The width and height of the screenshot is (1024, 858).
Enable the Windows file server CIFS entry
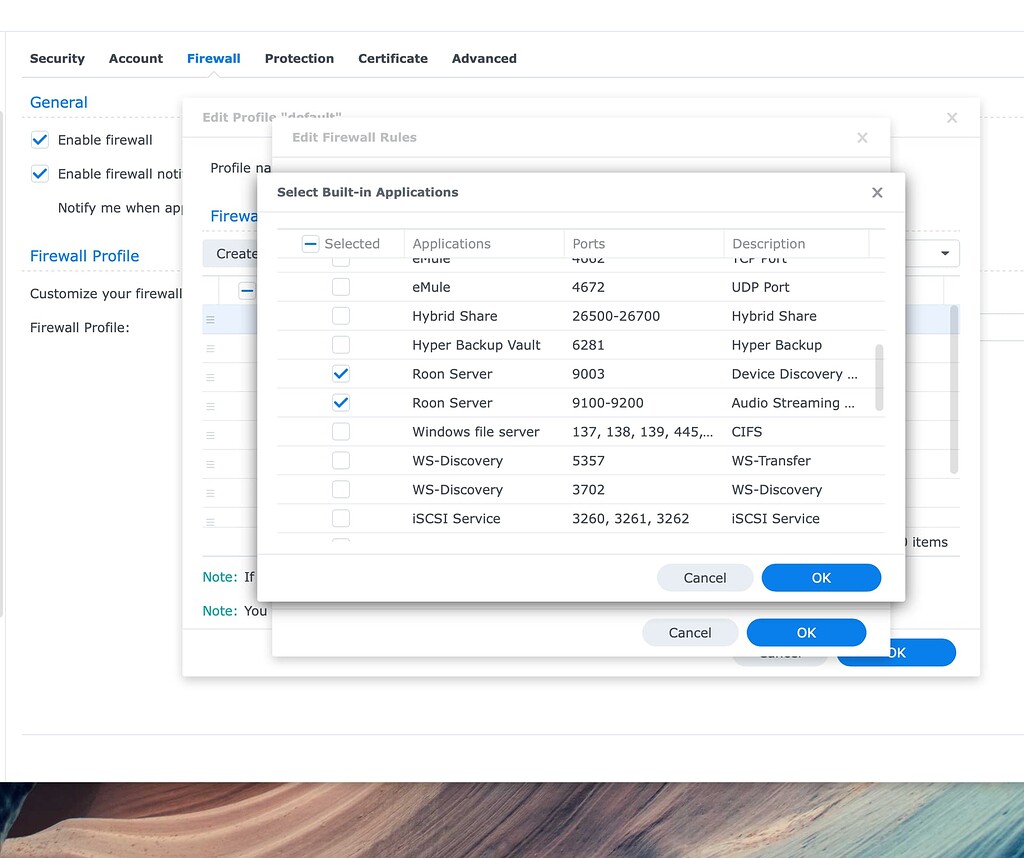pos(340,432)
